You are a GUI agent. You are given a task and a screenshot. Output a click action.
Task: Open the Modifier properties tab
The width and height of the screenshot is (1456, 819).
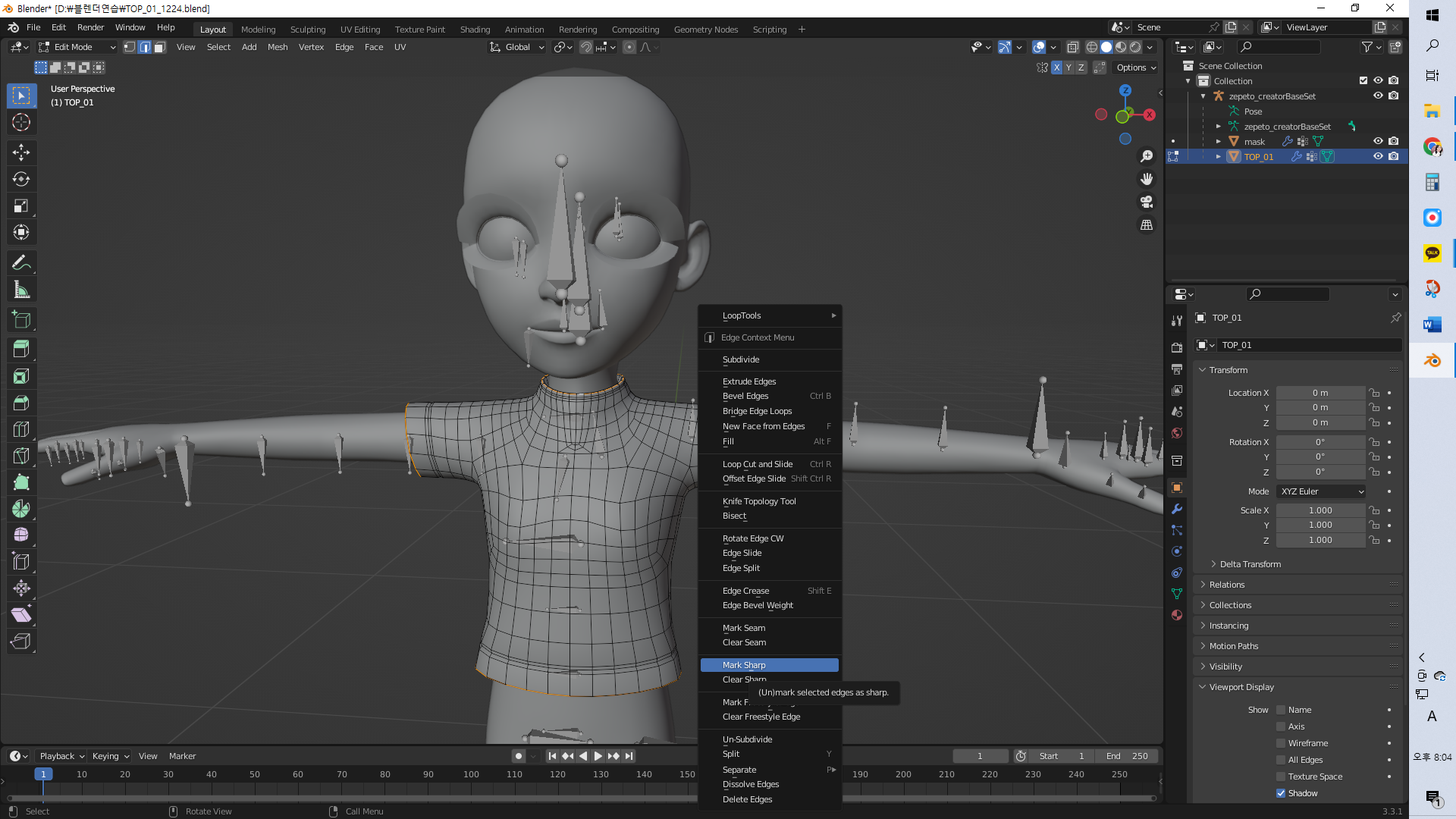(x=1177, y=509)
